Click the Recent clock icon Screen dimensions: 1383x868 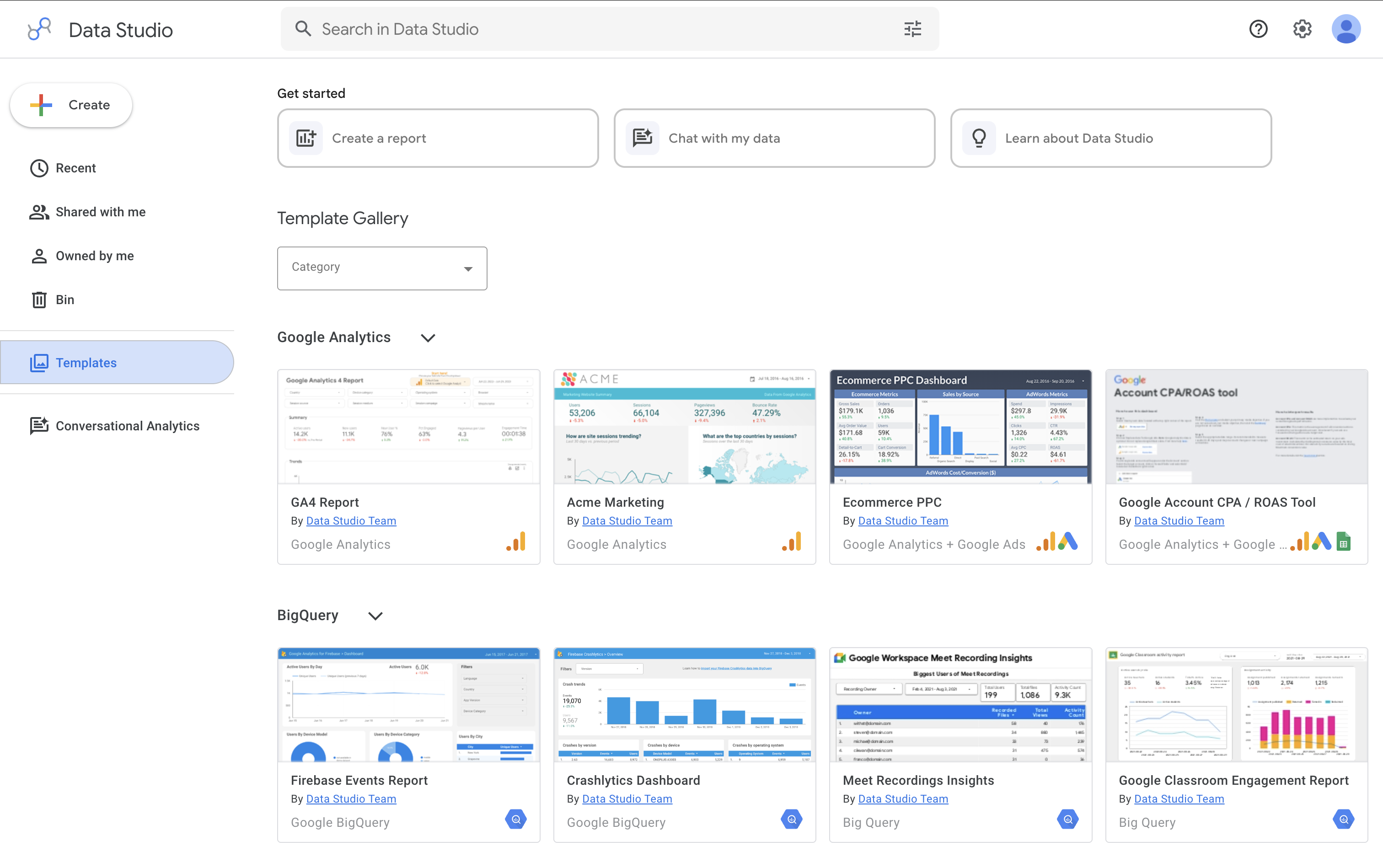point(39,168)
